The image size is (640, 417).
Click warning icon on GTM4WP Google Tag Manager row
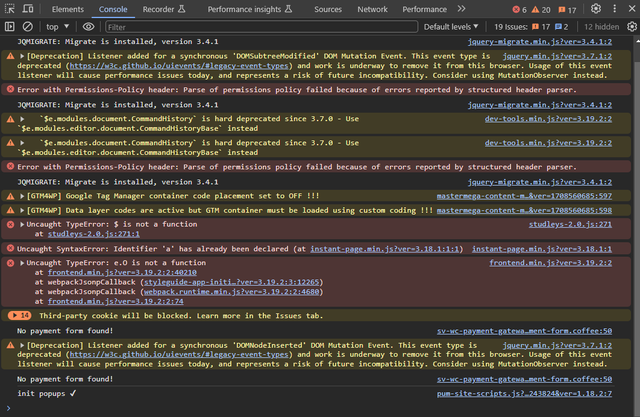[10, 196]
